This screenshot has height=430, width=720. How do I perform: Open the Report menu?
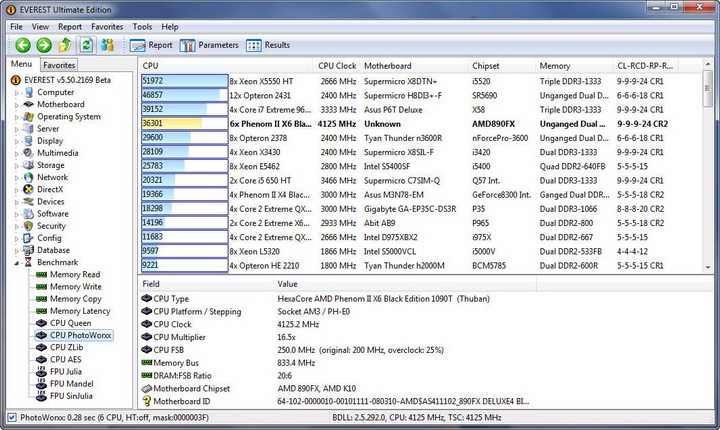click(70, 27)
